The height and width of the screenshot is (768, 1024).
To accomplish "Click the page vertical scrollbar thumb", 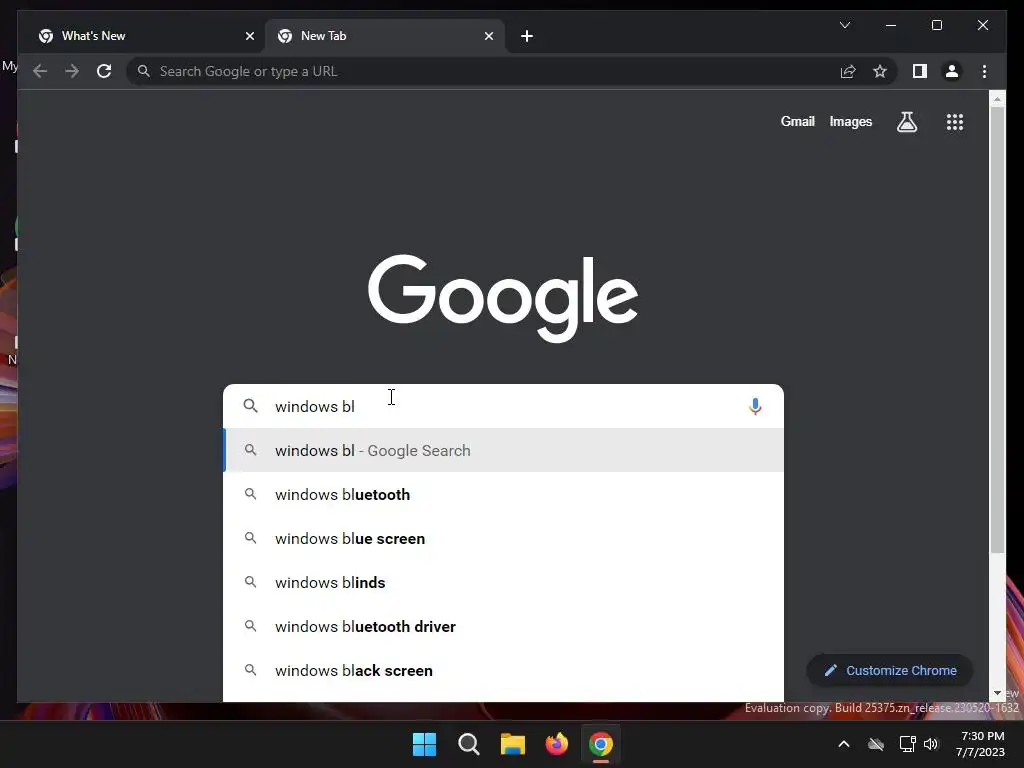I will (997, 330).
